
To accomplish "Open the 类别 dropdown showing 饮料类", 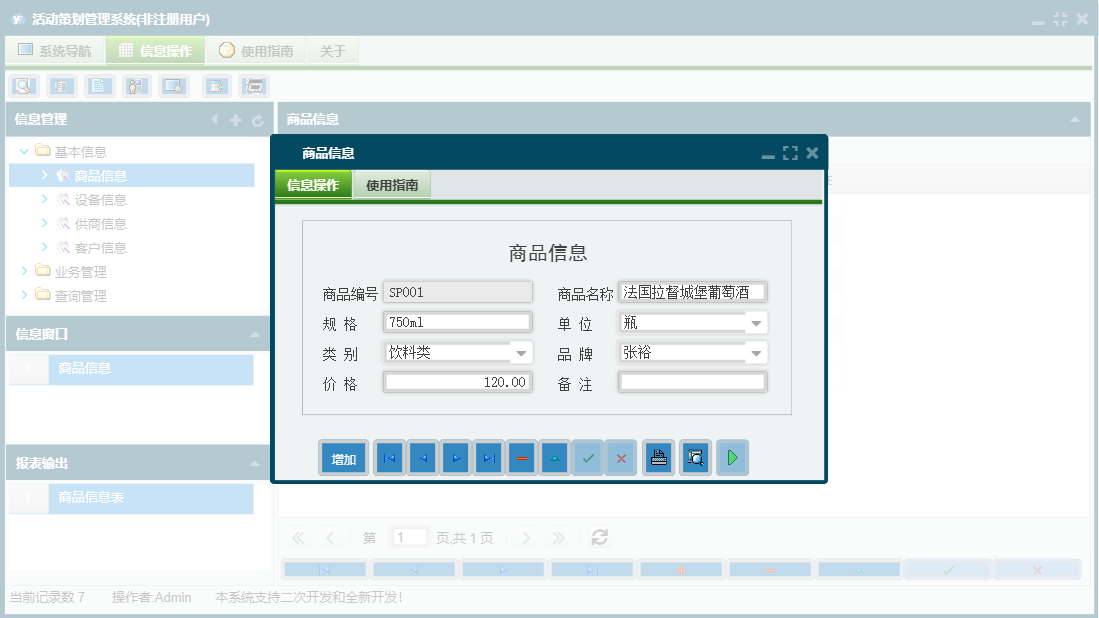I will point(521,352).
